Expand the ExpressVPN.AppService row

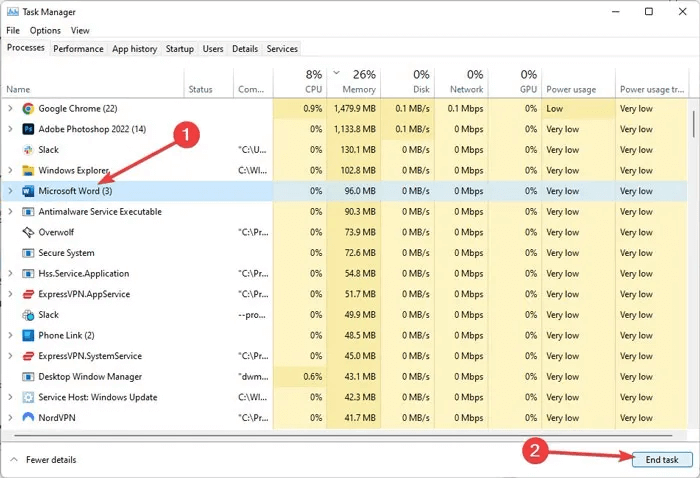tap(10, 294)
